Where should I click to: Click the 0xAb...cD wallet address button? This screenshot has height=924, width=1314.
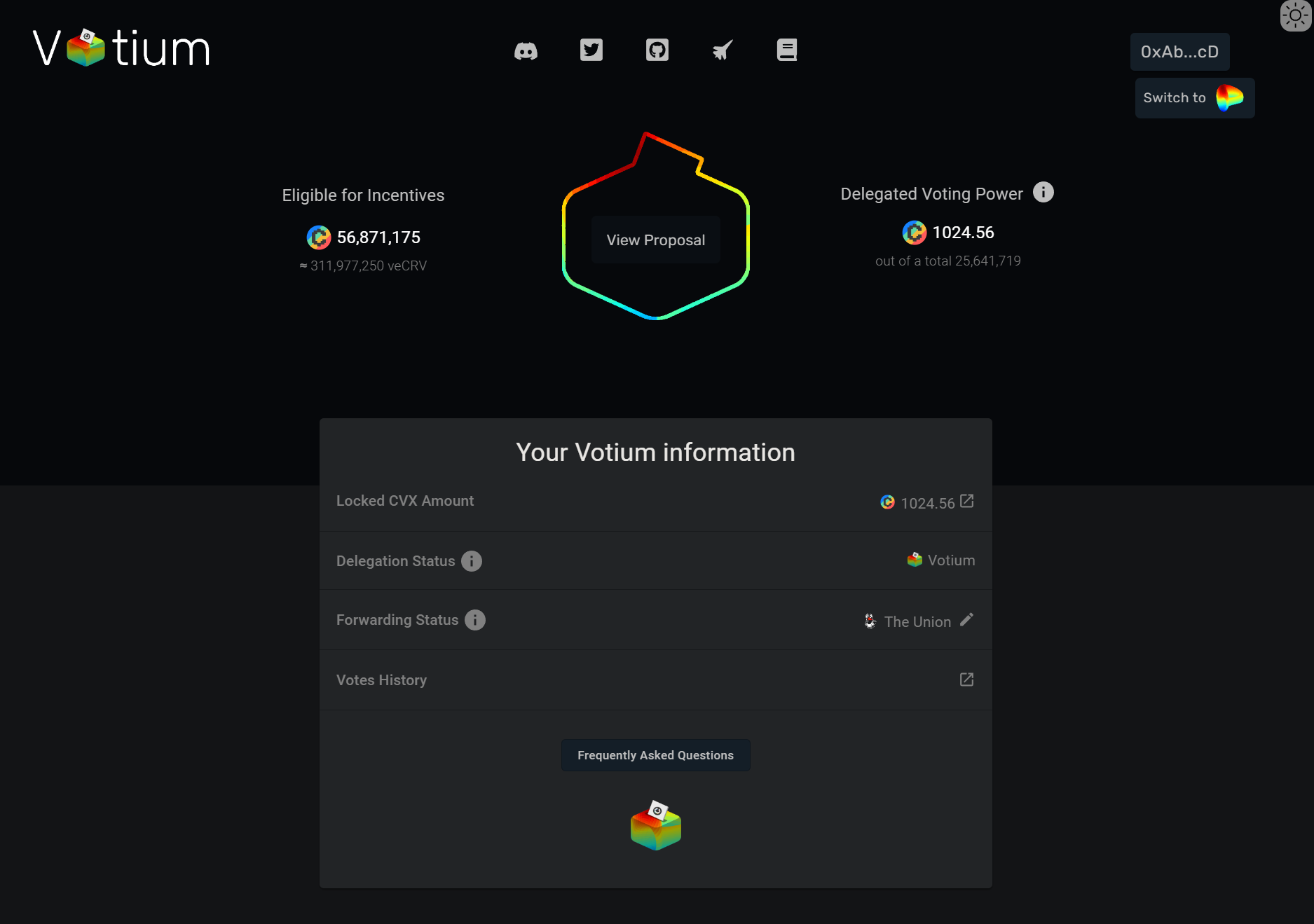click(x=1179, y=52)
